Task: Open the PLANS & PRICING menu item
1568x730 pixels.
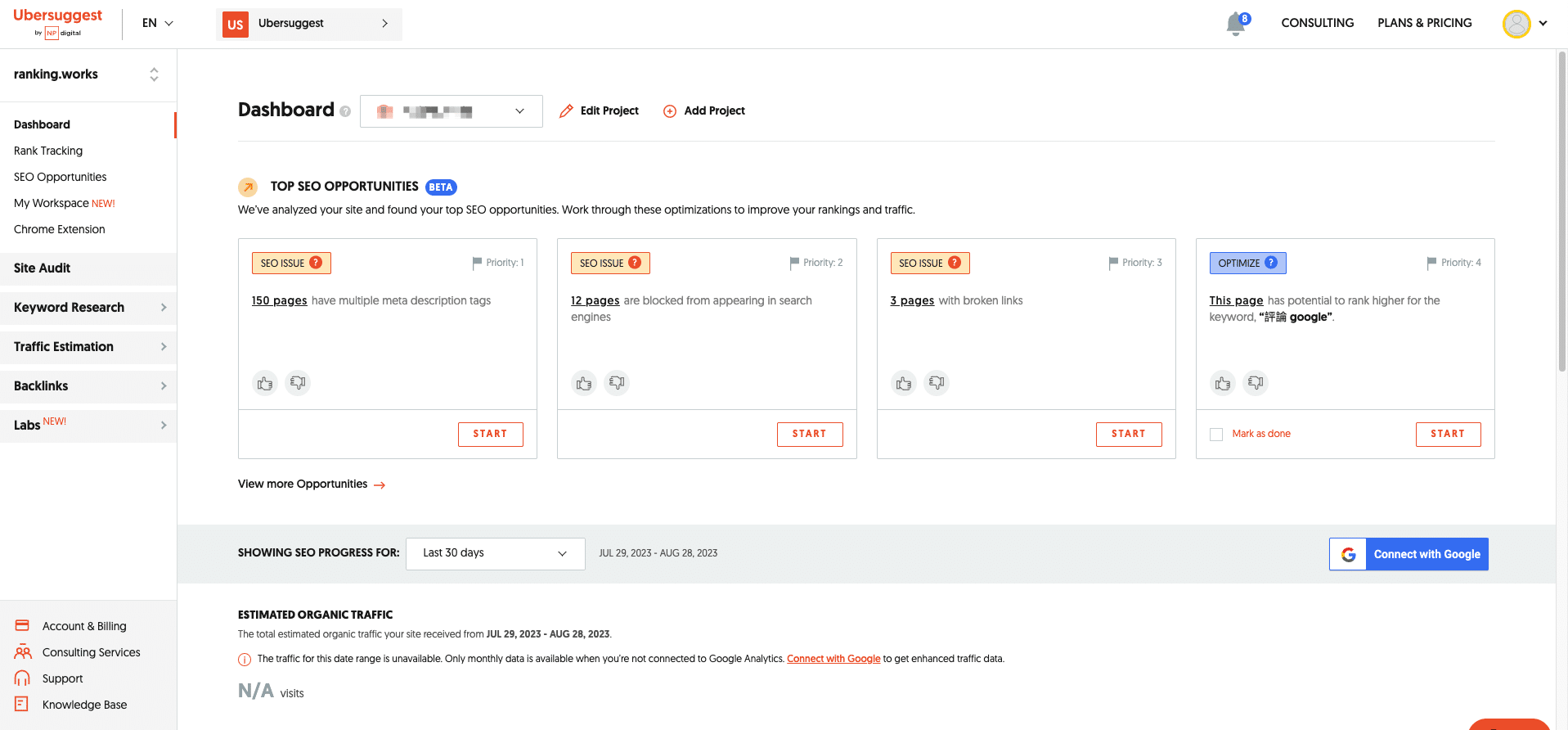Action: tap(1424, 23)
